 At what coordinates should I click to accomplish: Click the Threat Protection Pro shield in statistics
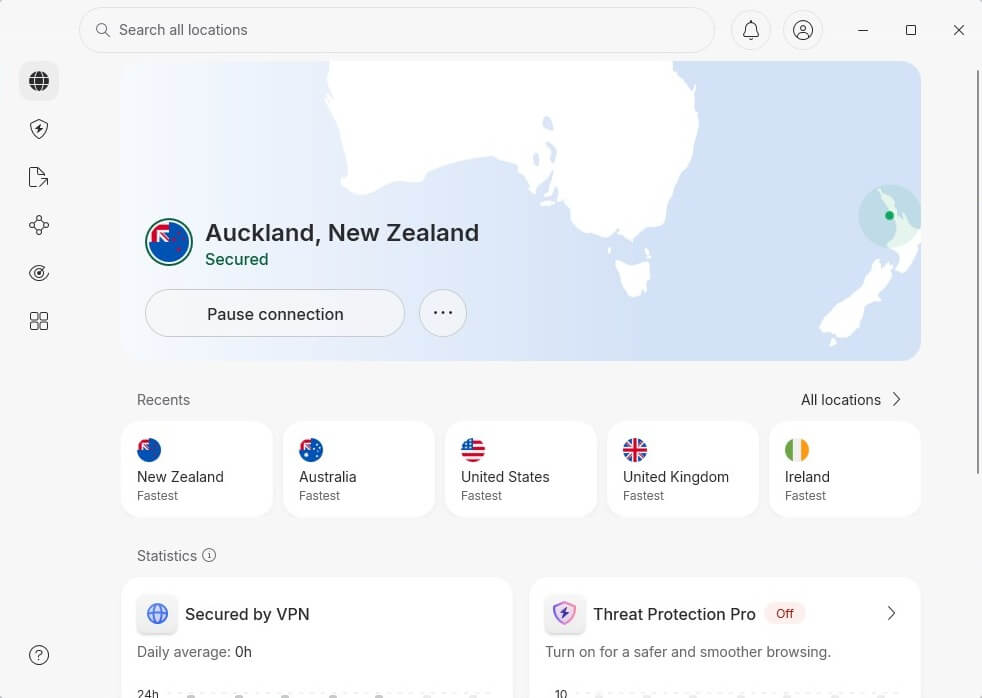pos(565,613)
